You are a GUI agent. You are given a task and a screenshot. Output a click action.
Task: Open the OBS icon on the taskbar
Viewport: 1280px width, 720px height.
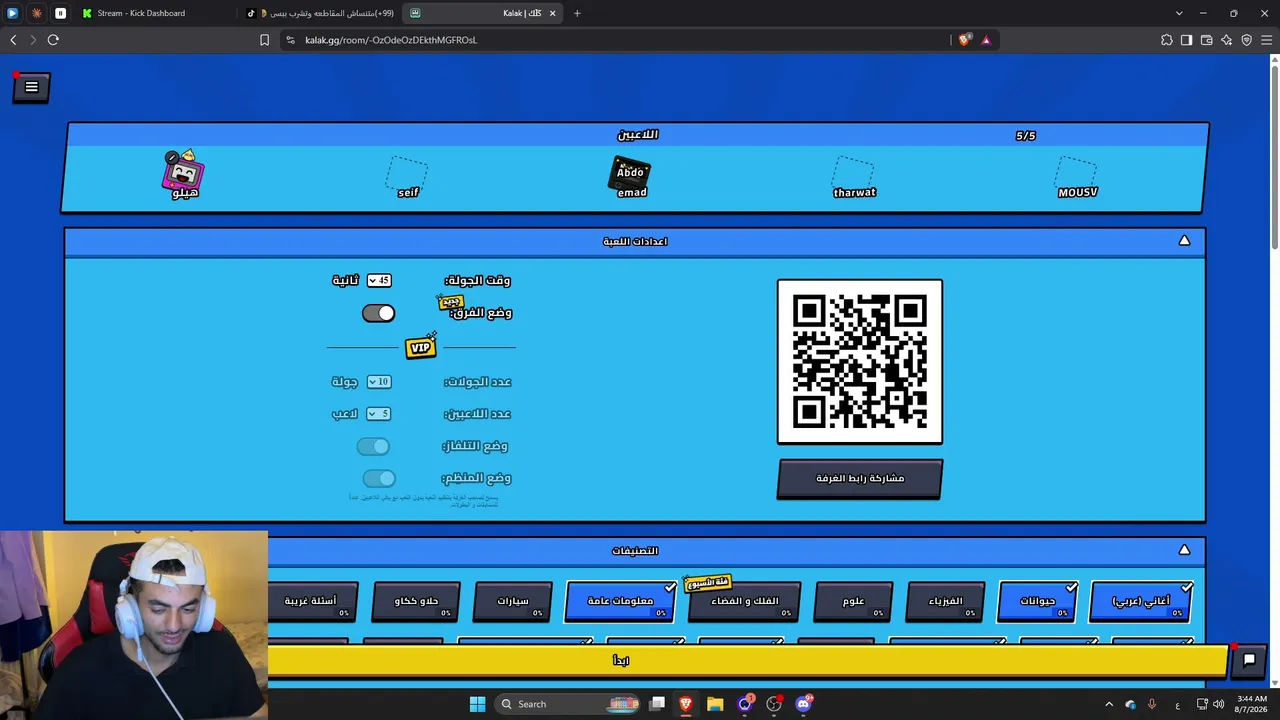pos(774,704)
